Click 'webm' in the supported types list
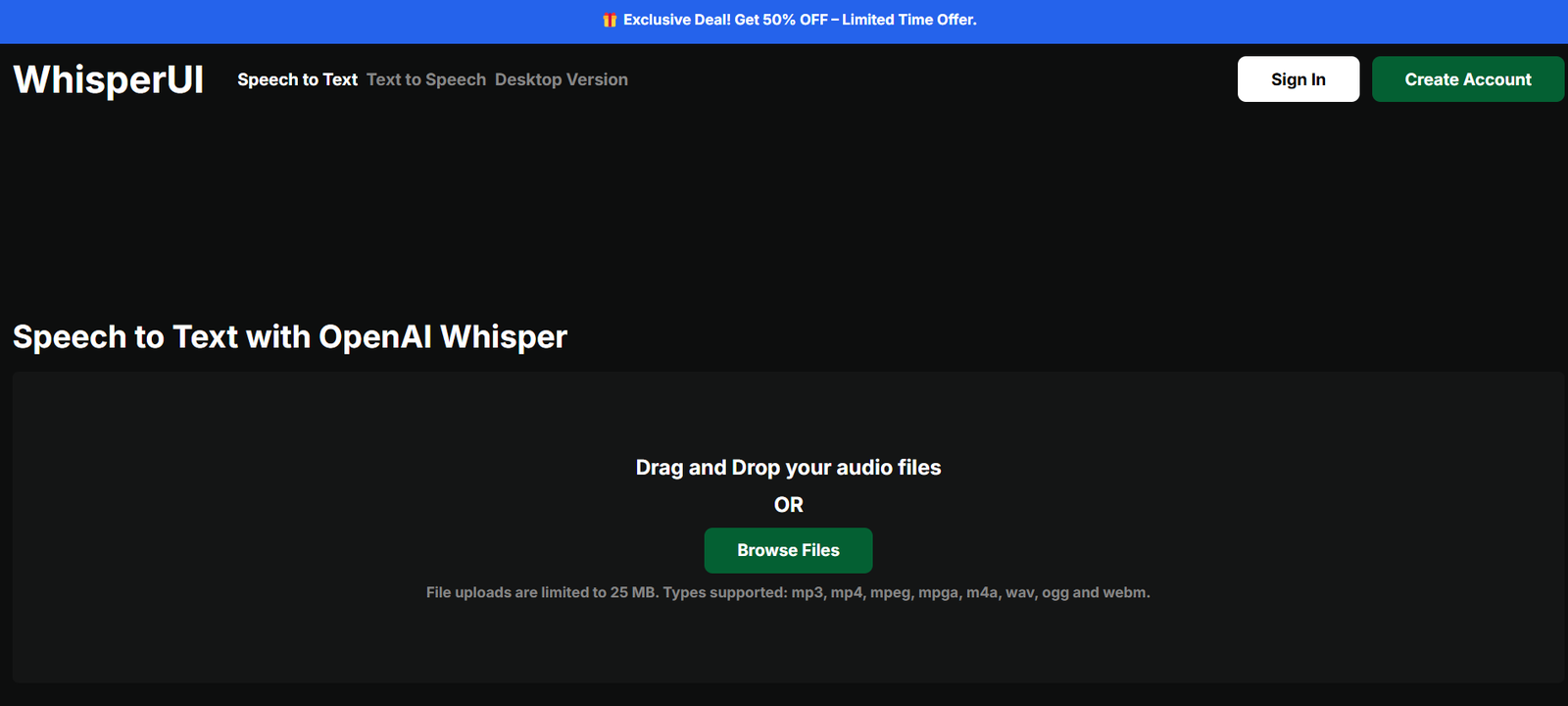1568x706 pixels. [x=1125, y=592]
